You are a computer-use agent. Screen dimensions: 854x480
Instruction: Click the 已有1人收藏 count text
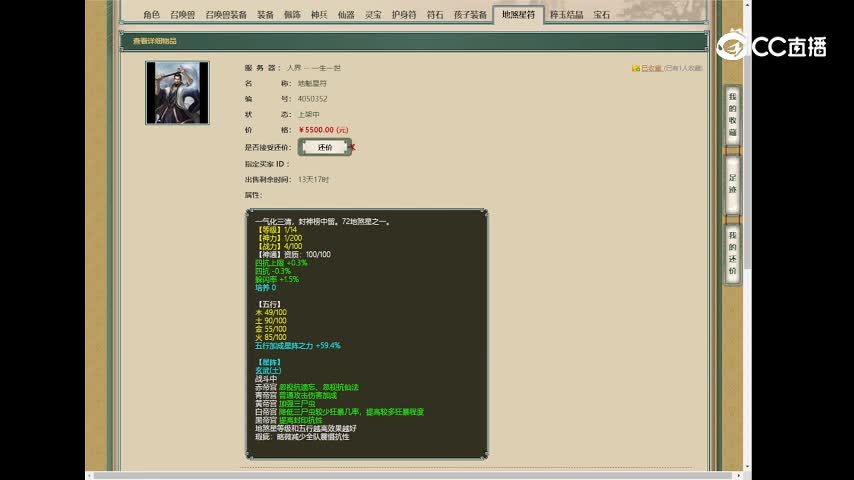click(x=684, y=68)
